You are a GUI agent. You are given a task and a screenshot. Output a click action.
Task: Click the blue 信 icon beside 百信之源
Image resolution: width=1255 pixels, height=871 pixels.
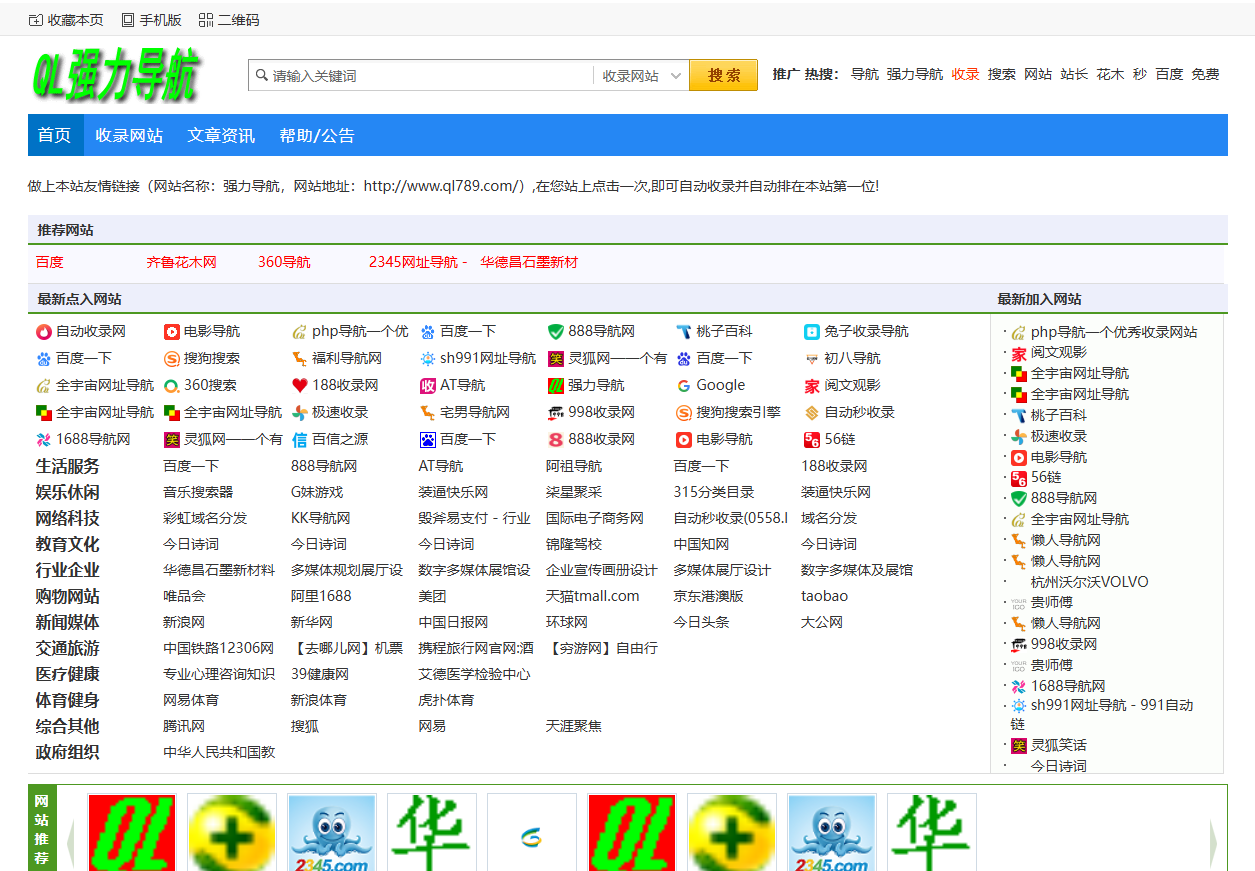click(x=300, y=440)
